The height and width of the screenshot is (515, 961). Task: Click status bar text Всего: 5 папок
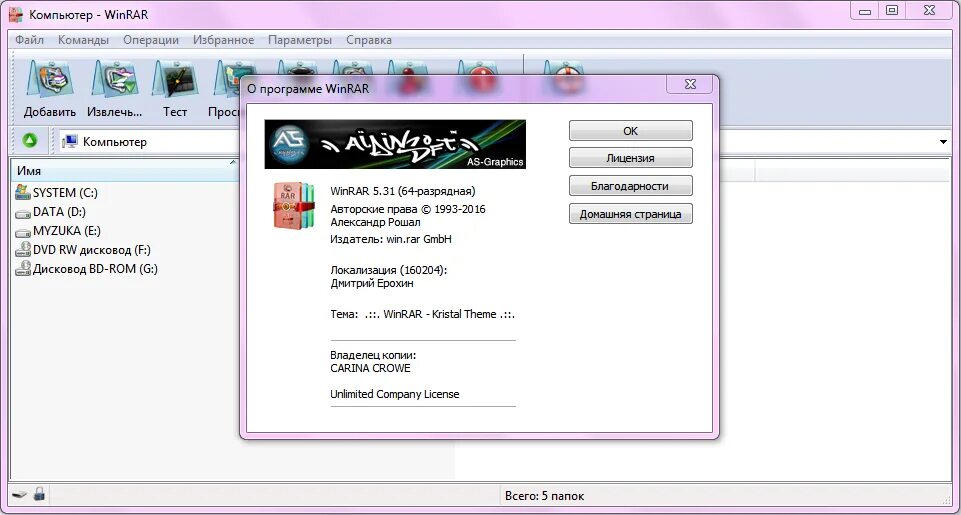544,495
